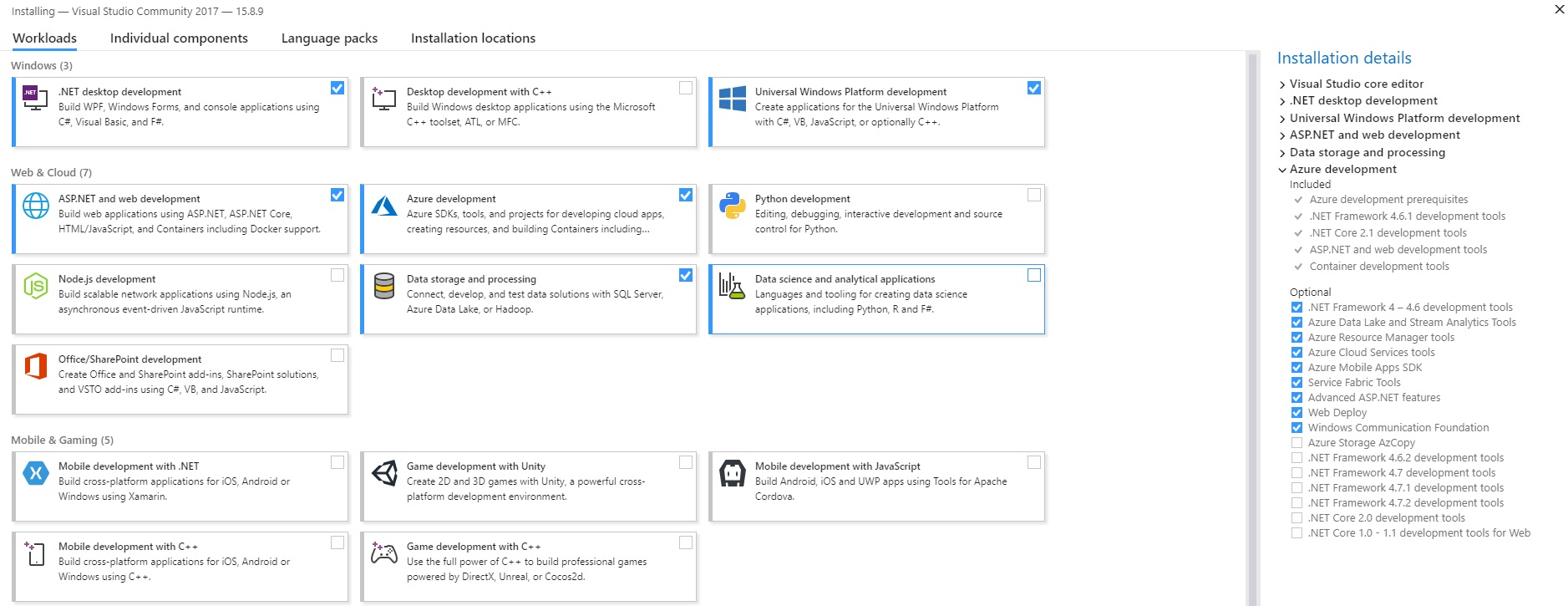Check .NET Core 2.0 development tools
The width and height of the screenshot is (1568, 606).
coord(1297,518)
